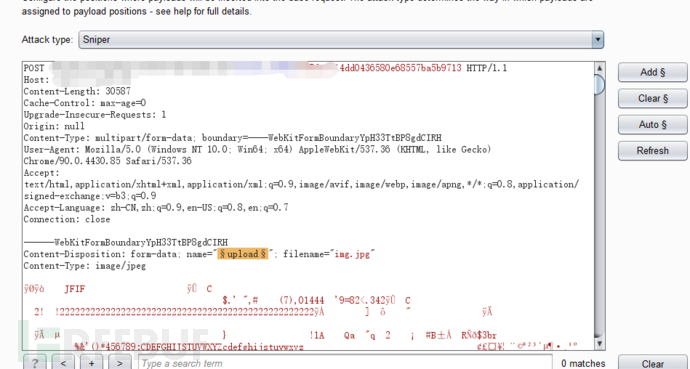Click the + search options button
This screenshot has height=369, width=690.
[x=92, y=363]
